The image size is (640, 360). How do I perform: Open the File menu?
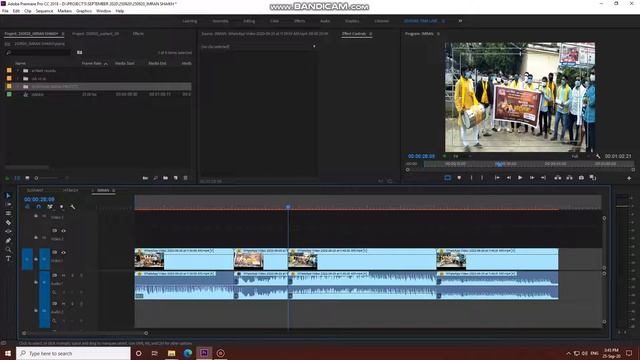(5, 11)
